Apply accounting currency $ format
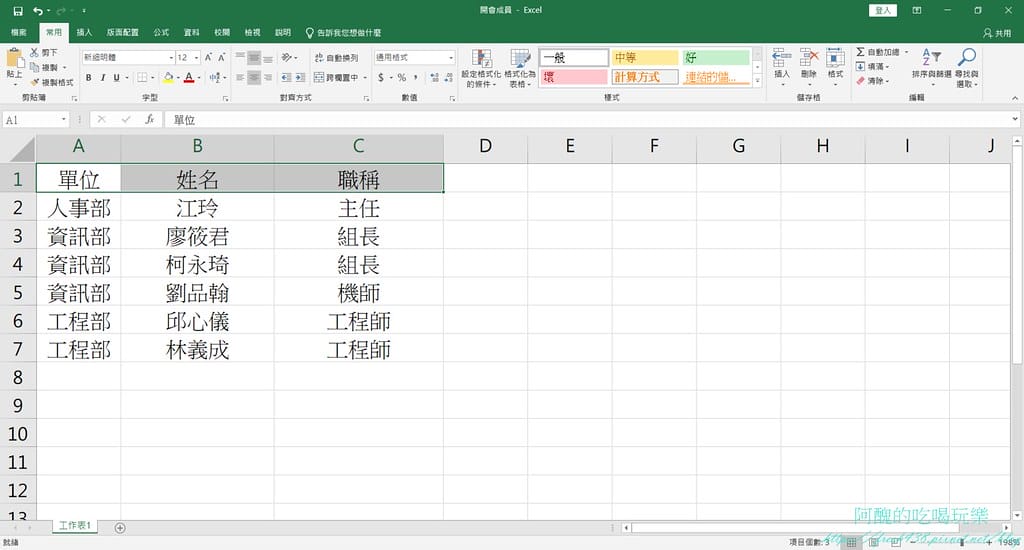The width and height of the screenshot is (1024, 550). tap(381, 78)
